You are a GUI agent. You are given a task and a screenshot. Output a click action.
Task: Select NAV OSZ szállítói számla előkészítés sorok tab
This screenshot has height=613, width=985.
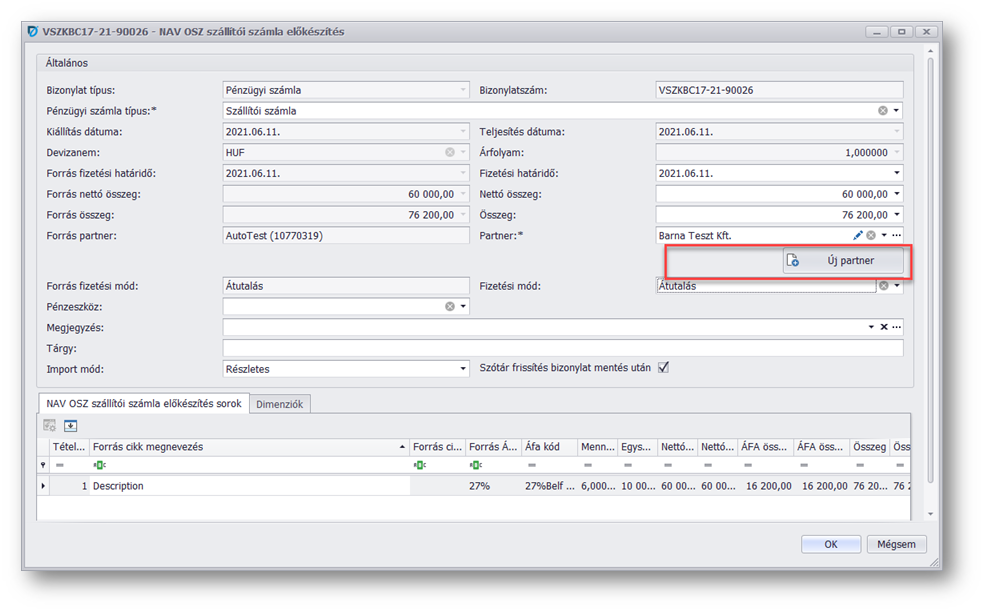(x=143, y=403)
